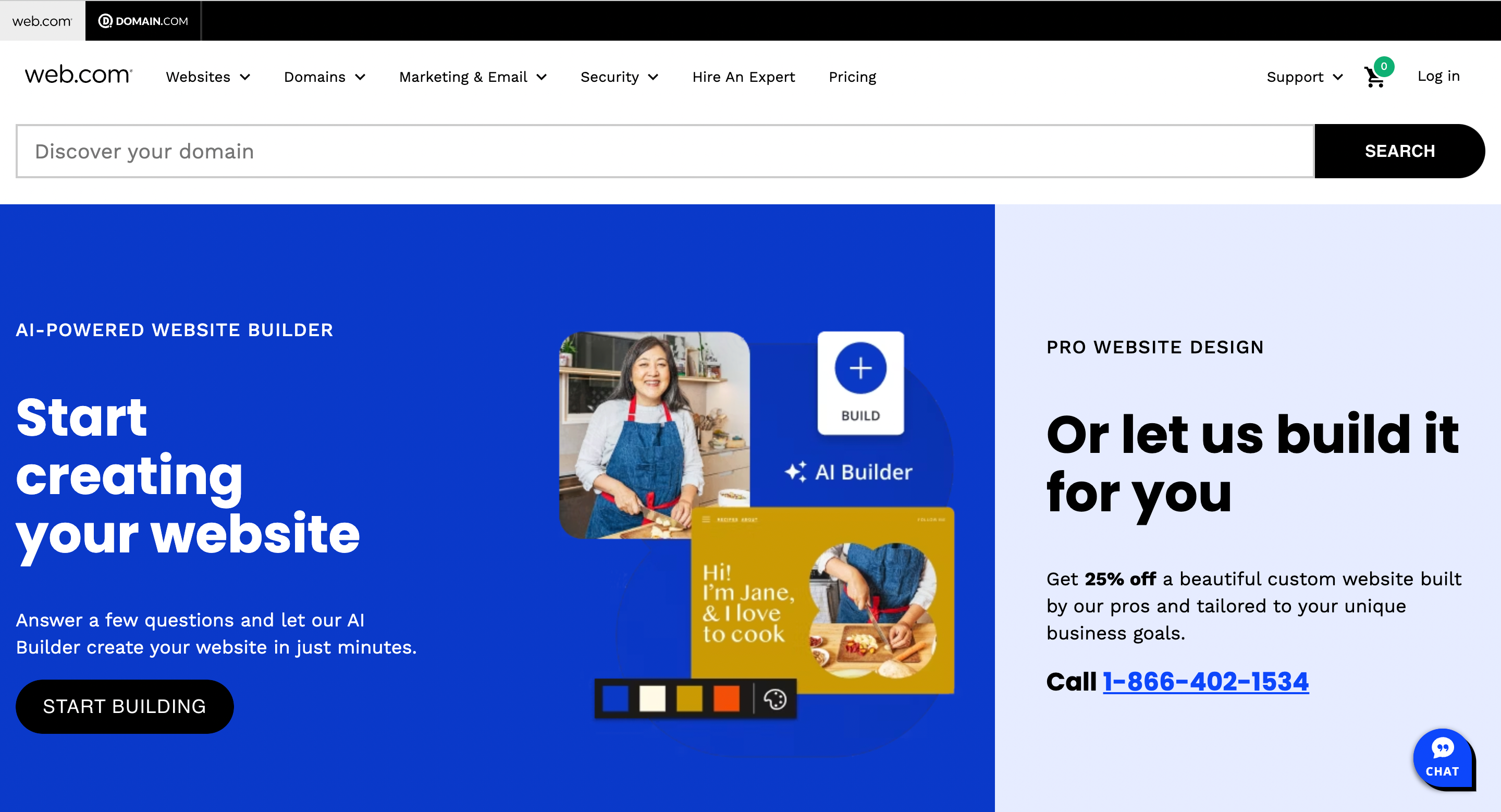The height and width of the screenshot is (812, 1501).
Task: Expand the Domains dropdown menu
Action: 325,77
